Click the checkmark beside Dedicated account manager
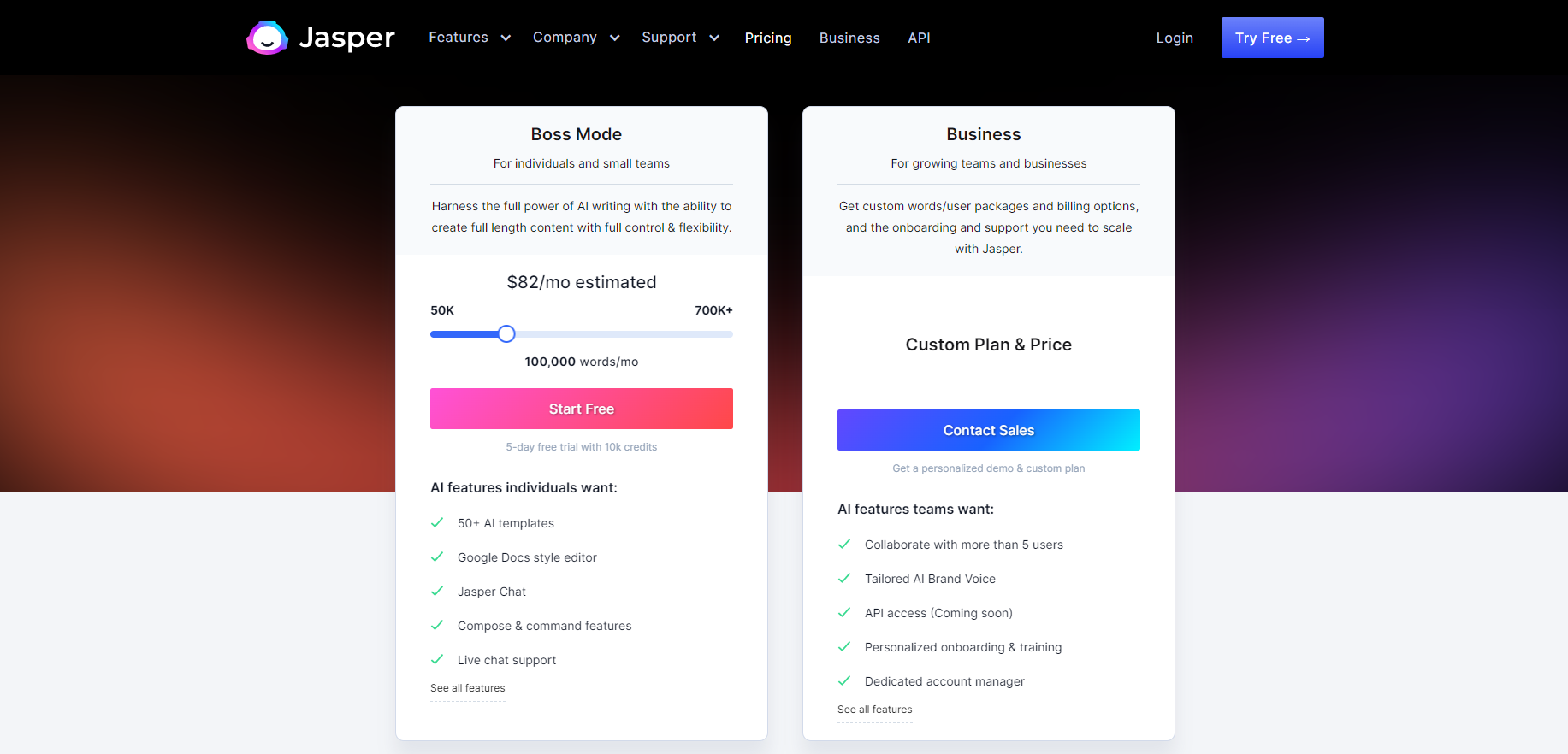This screenshot has height=754, width=1568. click(844, 680)
